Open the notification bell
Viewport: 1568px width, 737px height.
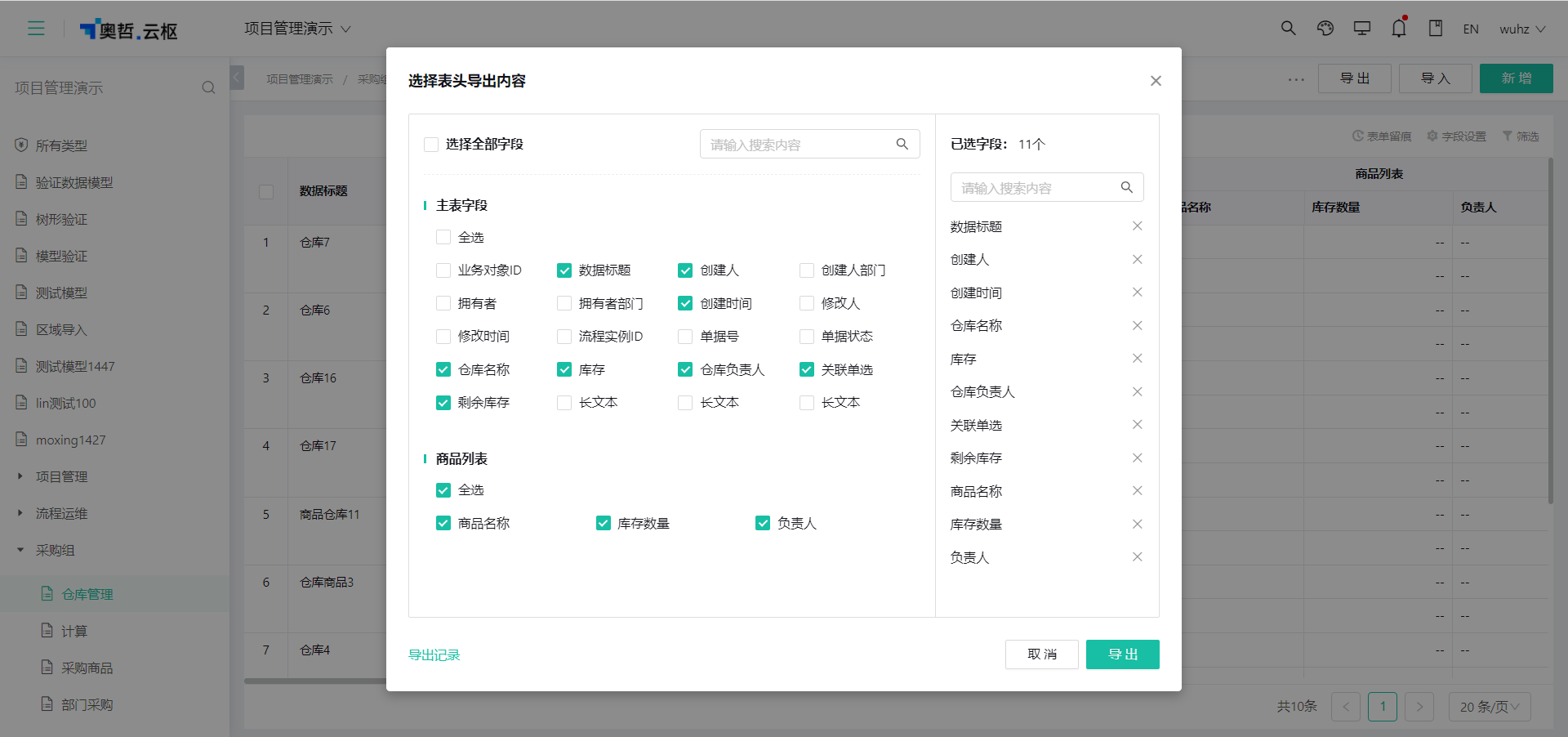tap(1399, 29)
